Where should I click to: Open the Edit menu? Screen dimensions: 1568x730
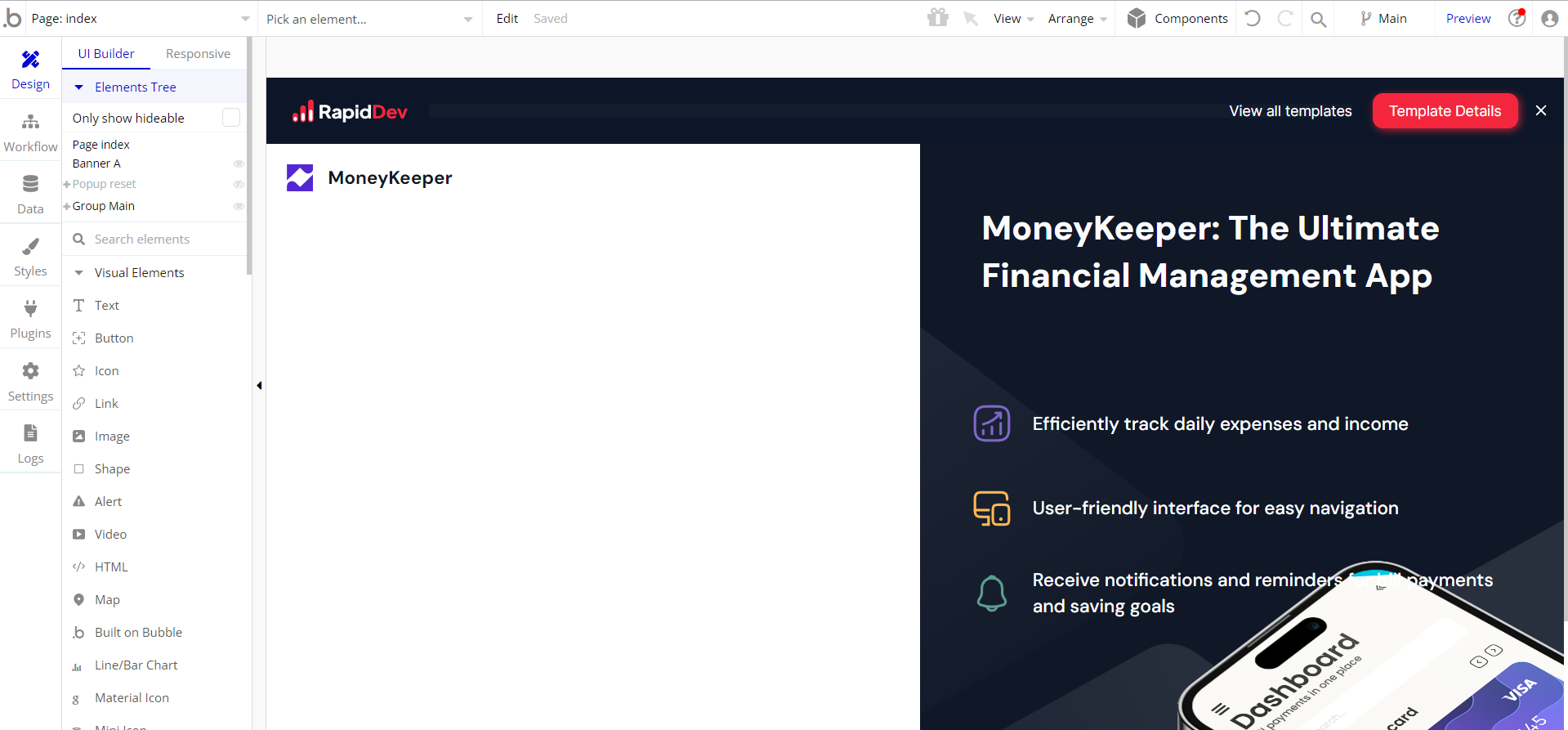click(x=507, y=18)
